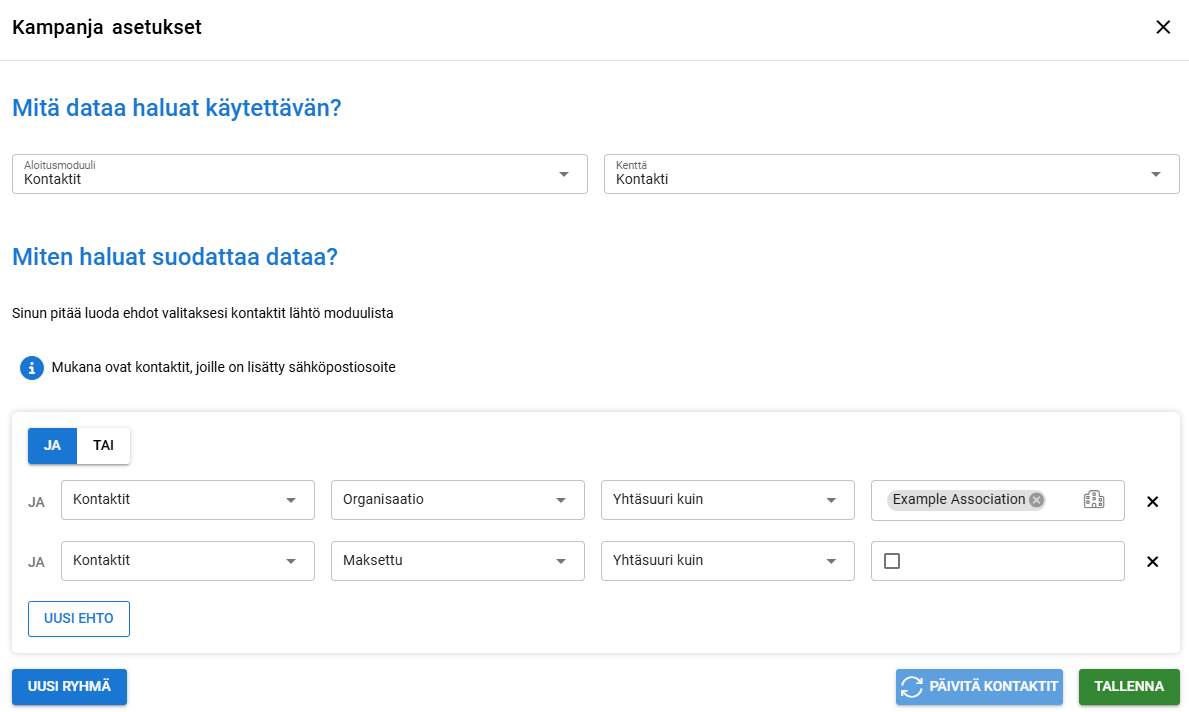Image resolution: width=1189 pixels, height=712 pixels.
Task: Click refresh icon on Päivitä kontaktit
Action: tap(912, 687)
